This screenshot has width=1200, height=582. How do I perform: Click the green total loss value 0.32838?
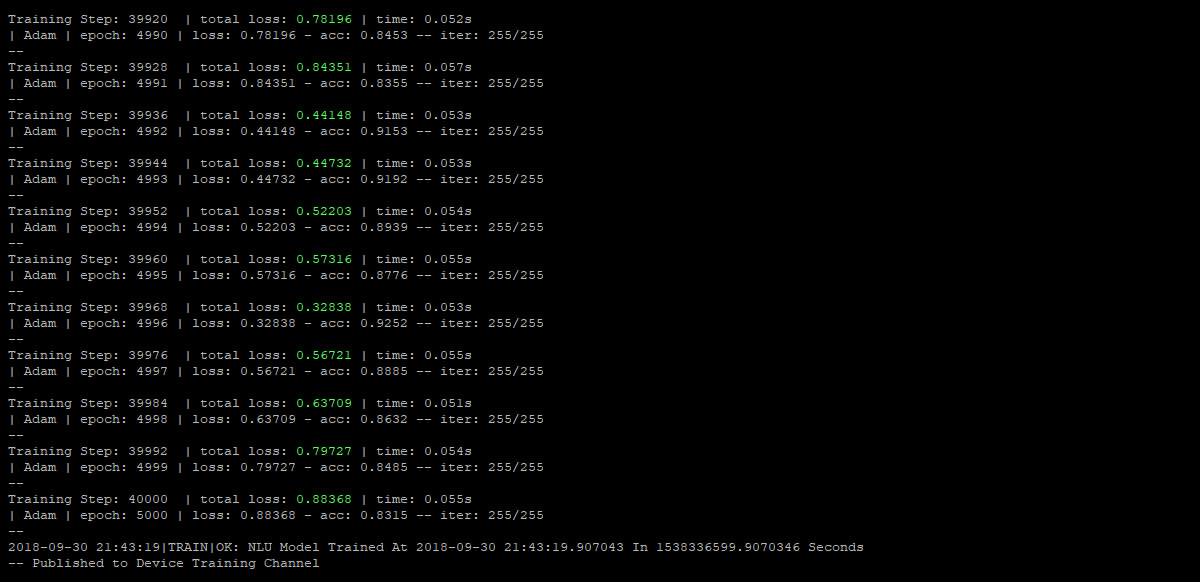point(324,307)
